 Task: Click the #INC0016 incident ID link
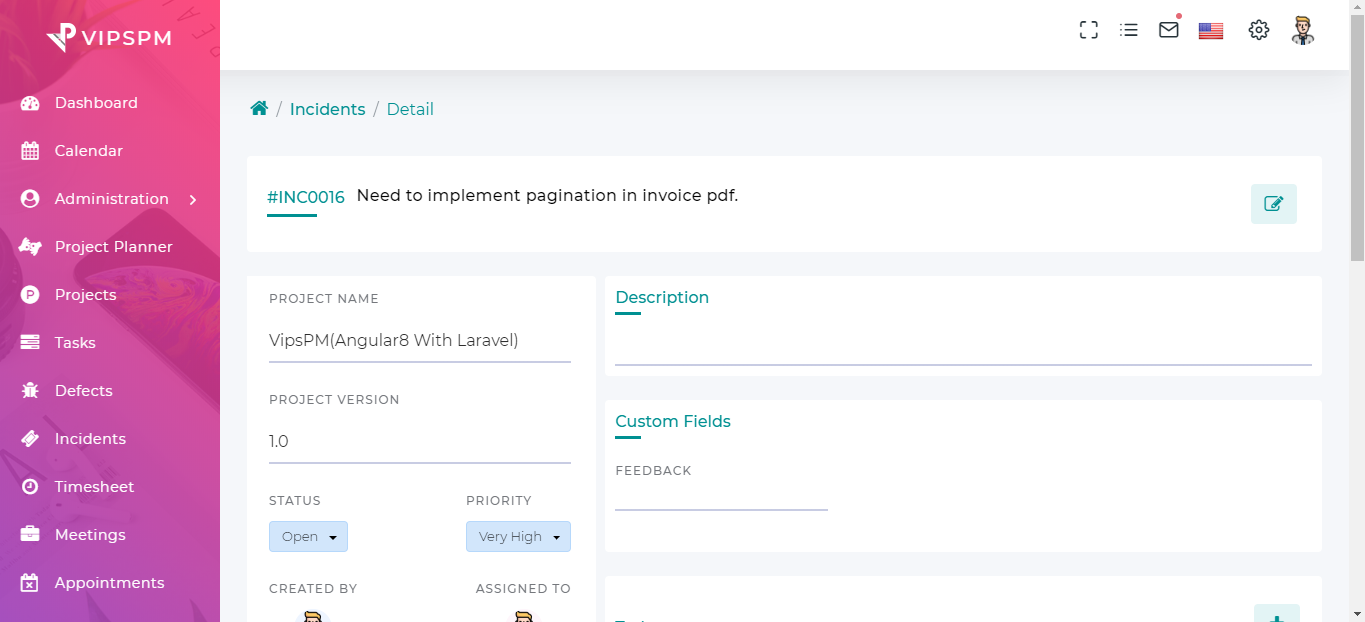point(305,197)
